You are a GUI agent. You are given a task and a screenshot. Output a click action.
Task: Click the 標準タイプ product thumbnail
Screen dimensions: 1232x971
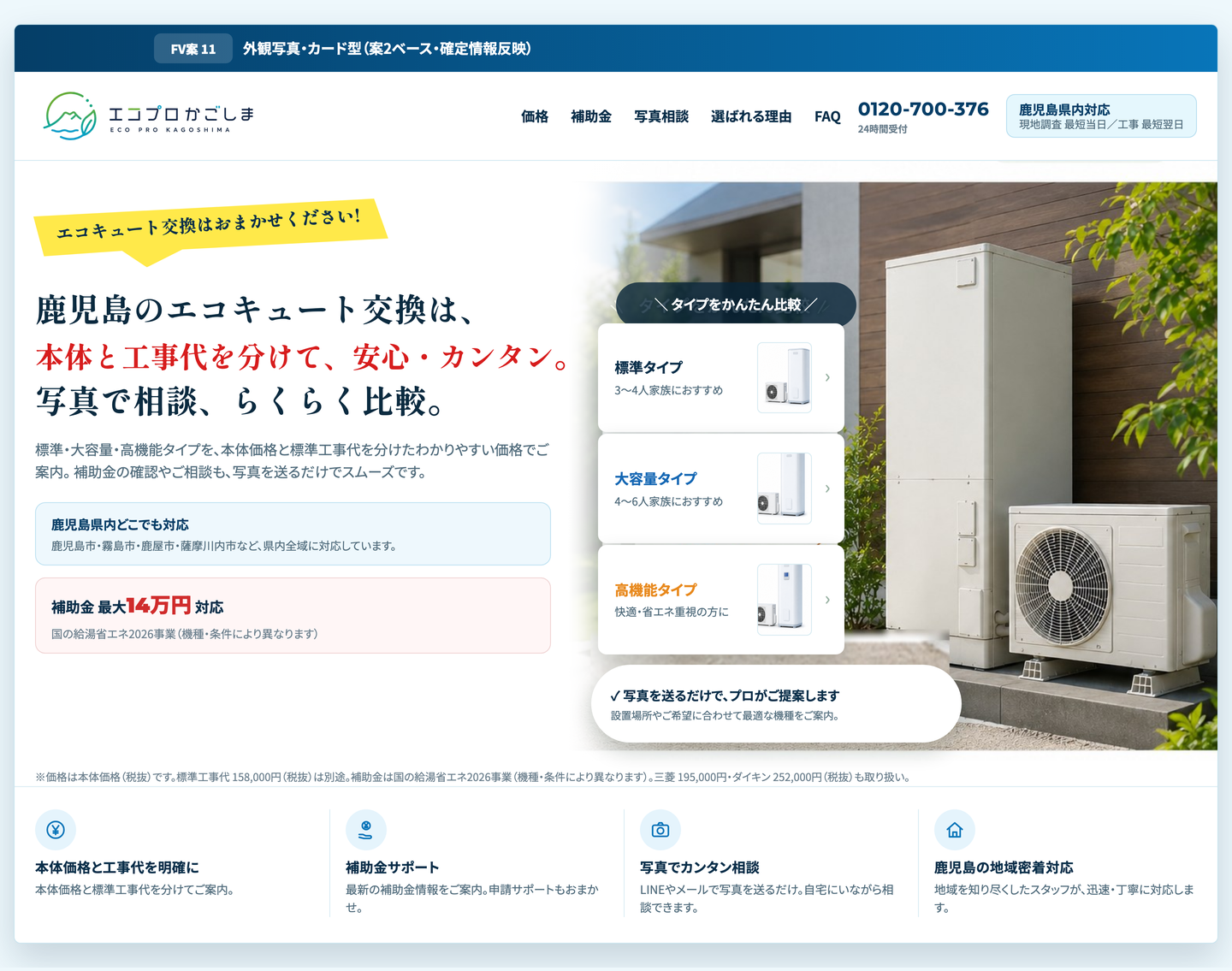(x=785, y=377)
